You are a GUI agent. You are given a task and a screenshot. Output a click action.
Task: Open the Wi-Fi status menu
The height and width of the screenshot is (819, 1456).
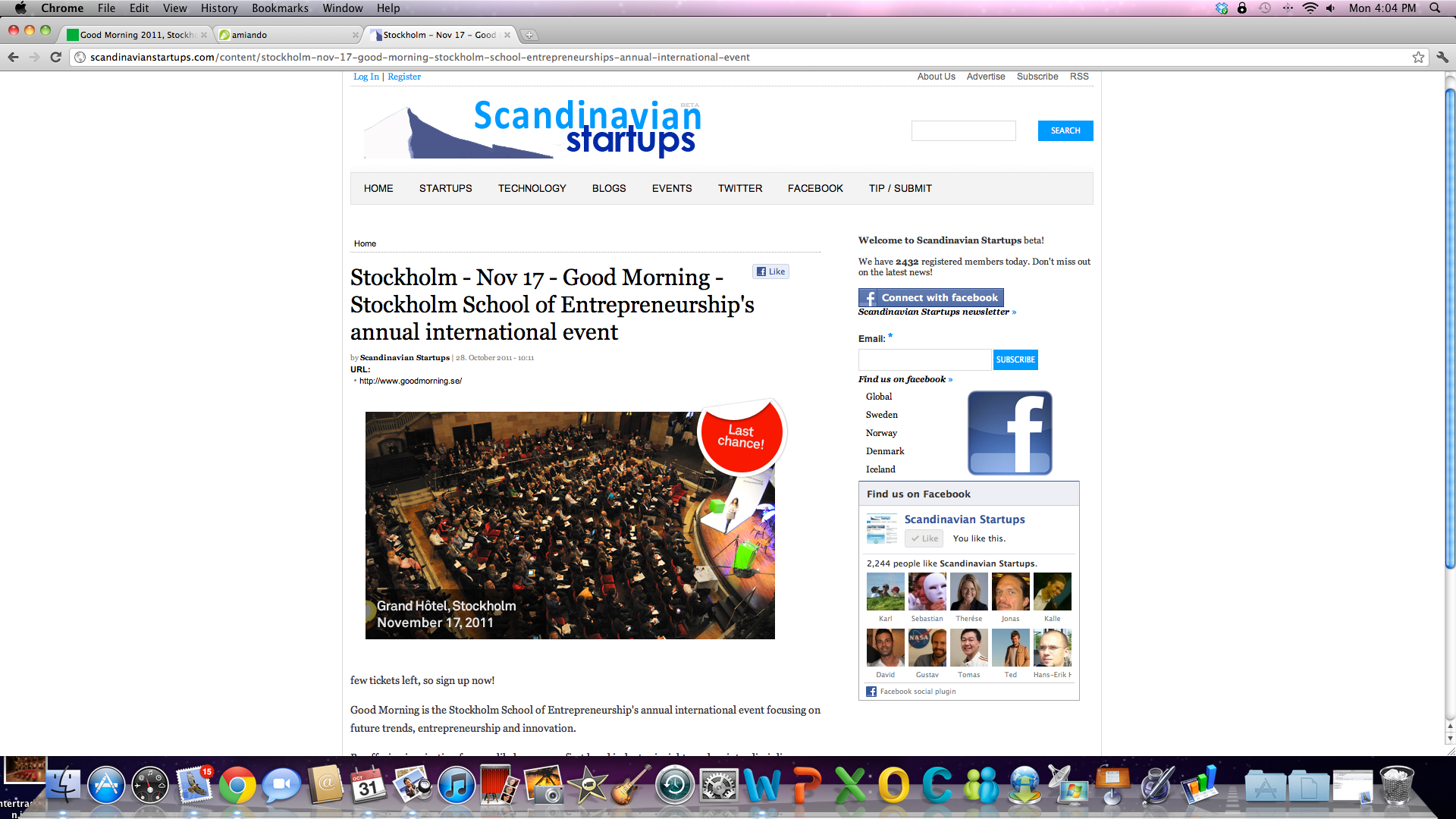pyautogui.click(x=1310, y=8)
